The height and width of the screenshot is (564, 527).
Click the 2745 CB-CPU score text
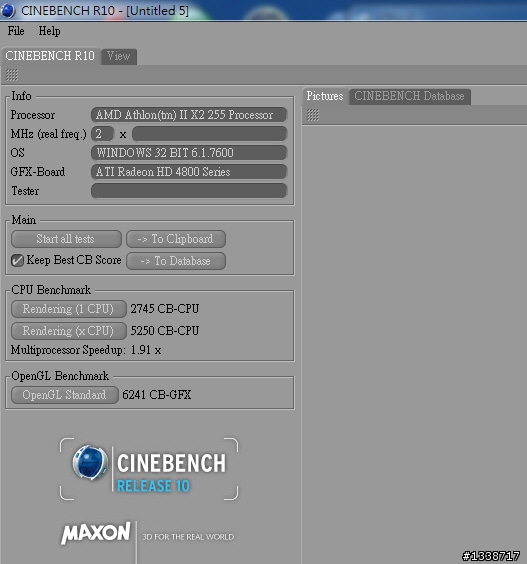pos(165,309)
